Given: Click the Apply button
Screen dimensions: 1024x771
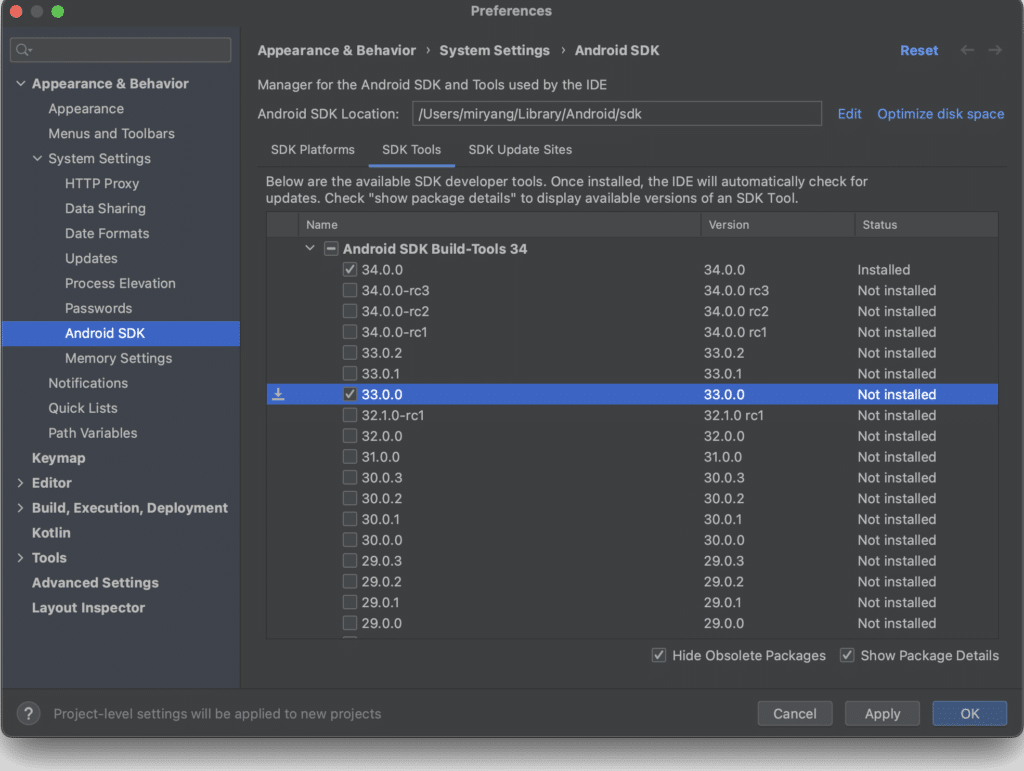Looking at the screenshot, I should 882,714.
